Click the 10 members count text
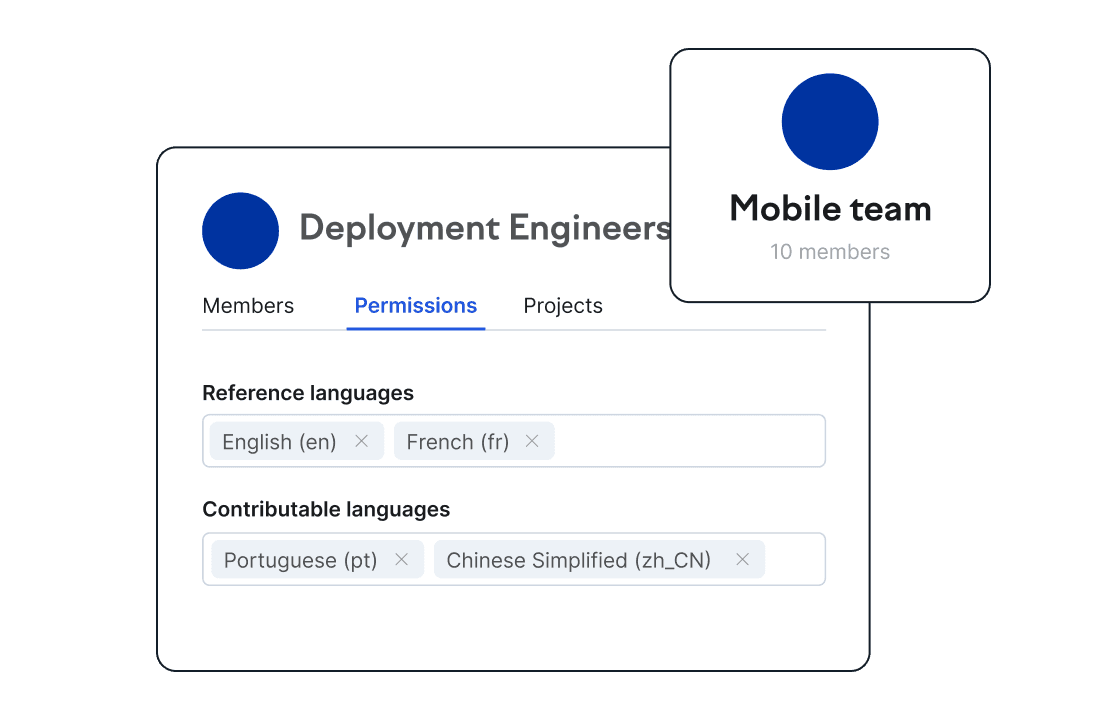The width and height of the screenshot is (1110, 720). [x=830, y=252]
